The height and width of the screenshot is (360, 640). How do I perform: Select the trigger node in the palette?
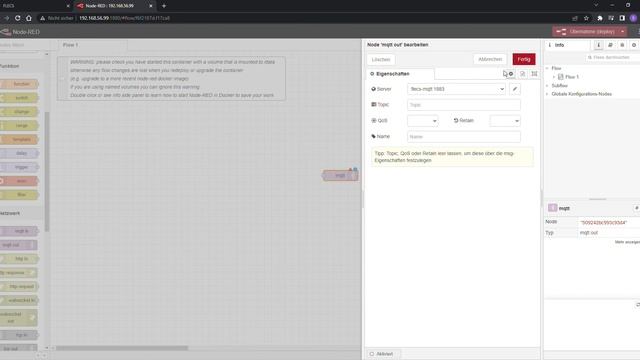[x=19, y=167]
